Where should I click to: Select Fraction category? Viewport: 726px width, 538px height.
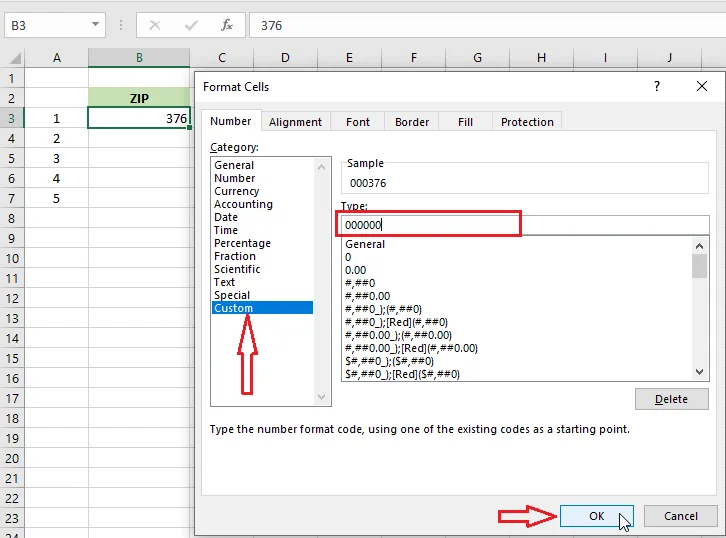point(263,256)
